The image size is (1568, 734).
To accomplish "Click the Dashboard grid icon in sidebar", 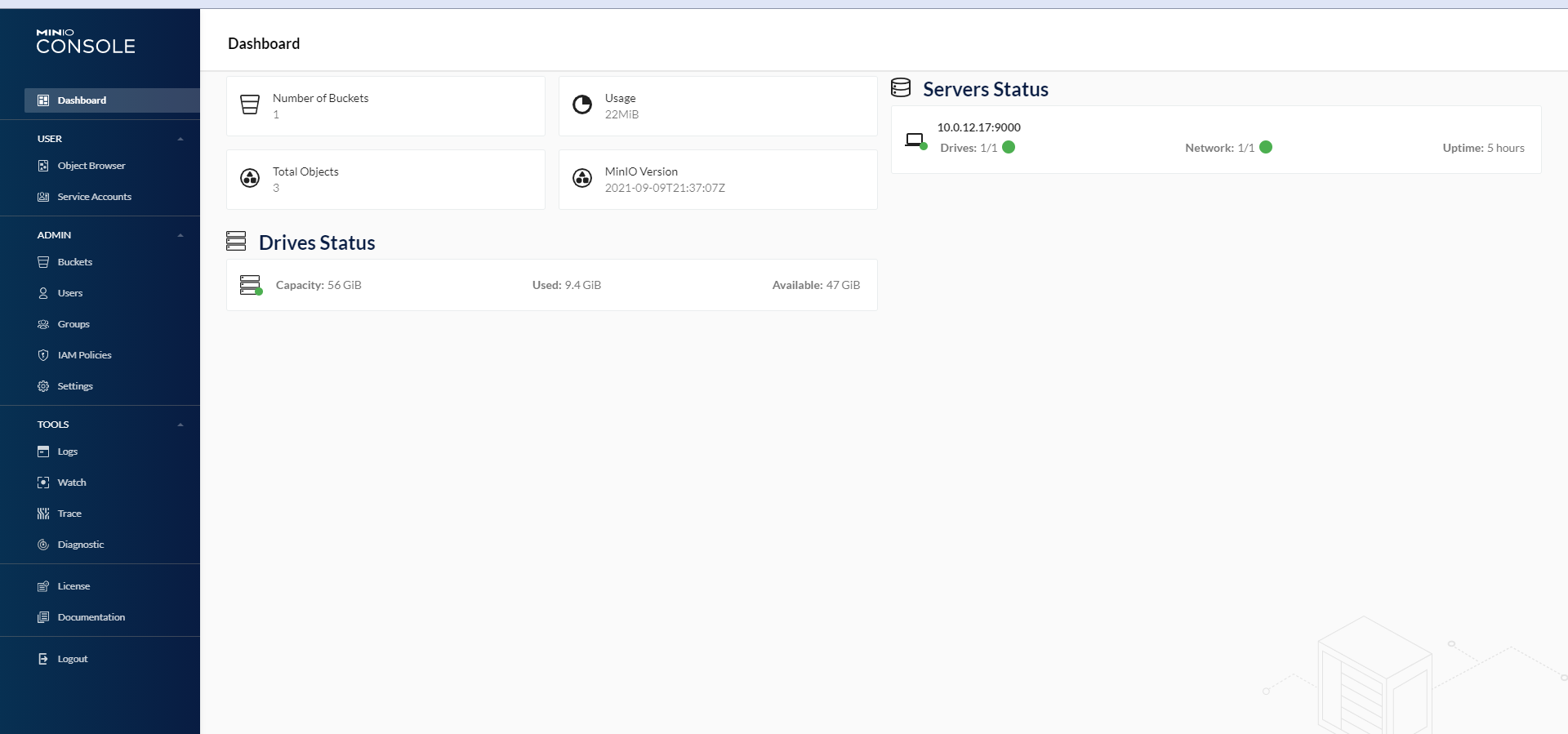I will click(43, 100).
